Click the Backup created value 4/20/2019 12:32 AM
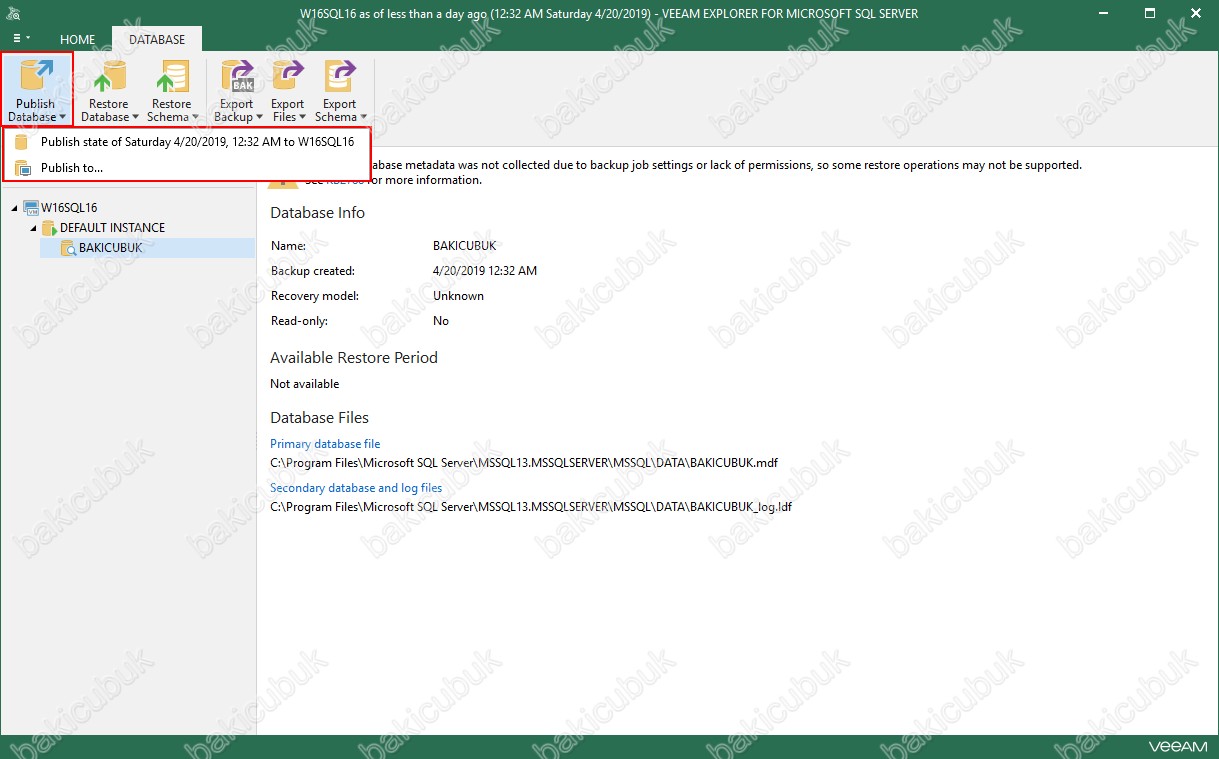Screen dimensions: 1219x759 pos(485,271)
